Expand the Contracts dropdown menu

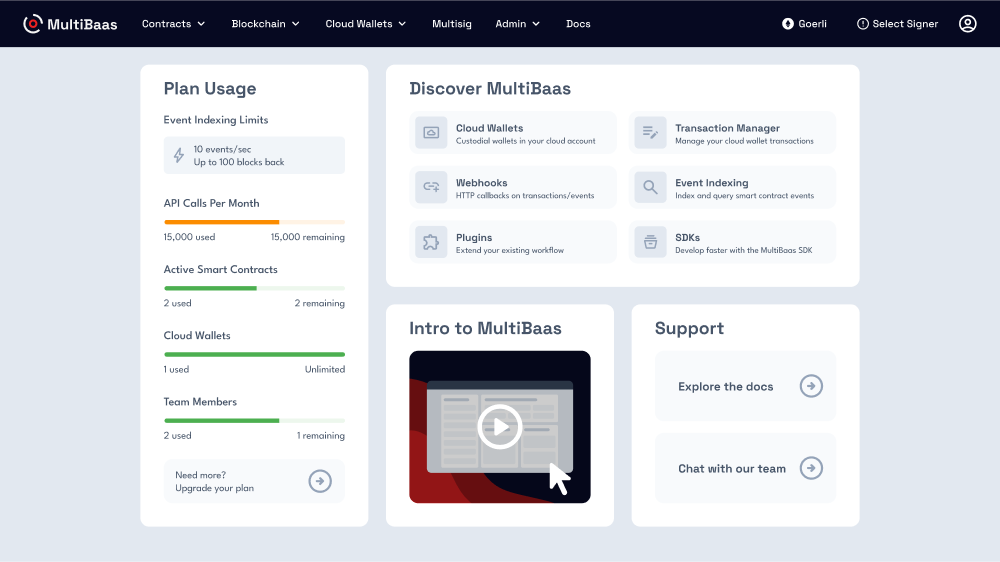click(x=173, y=23)
